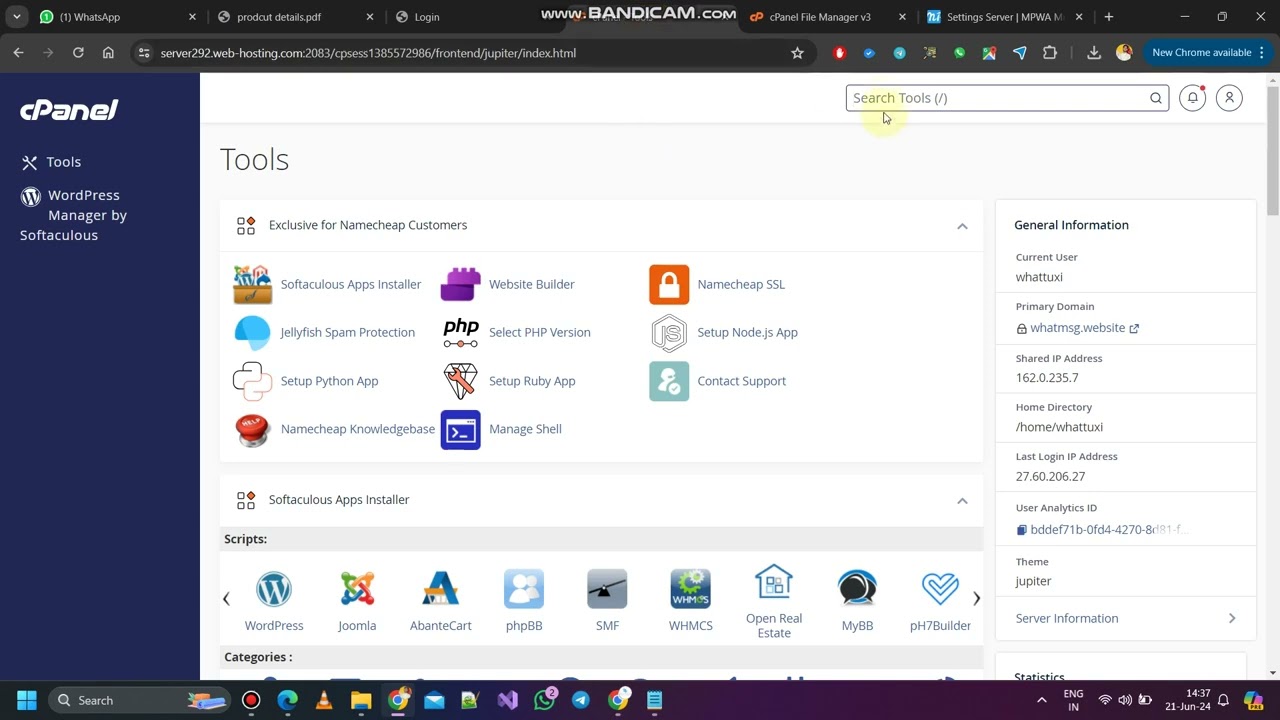The height and width of the screenshot is (720, 1280).
Task: Reload the current page
Action: pos(78,53)
